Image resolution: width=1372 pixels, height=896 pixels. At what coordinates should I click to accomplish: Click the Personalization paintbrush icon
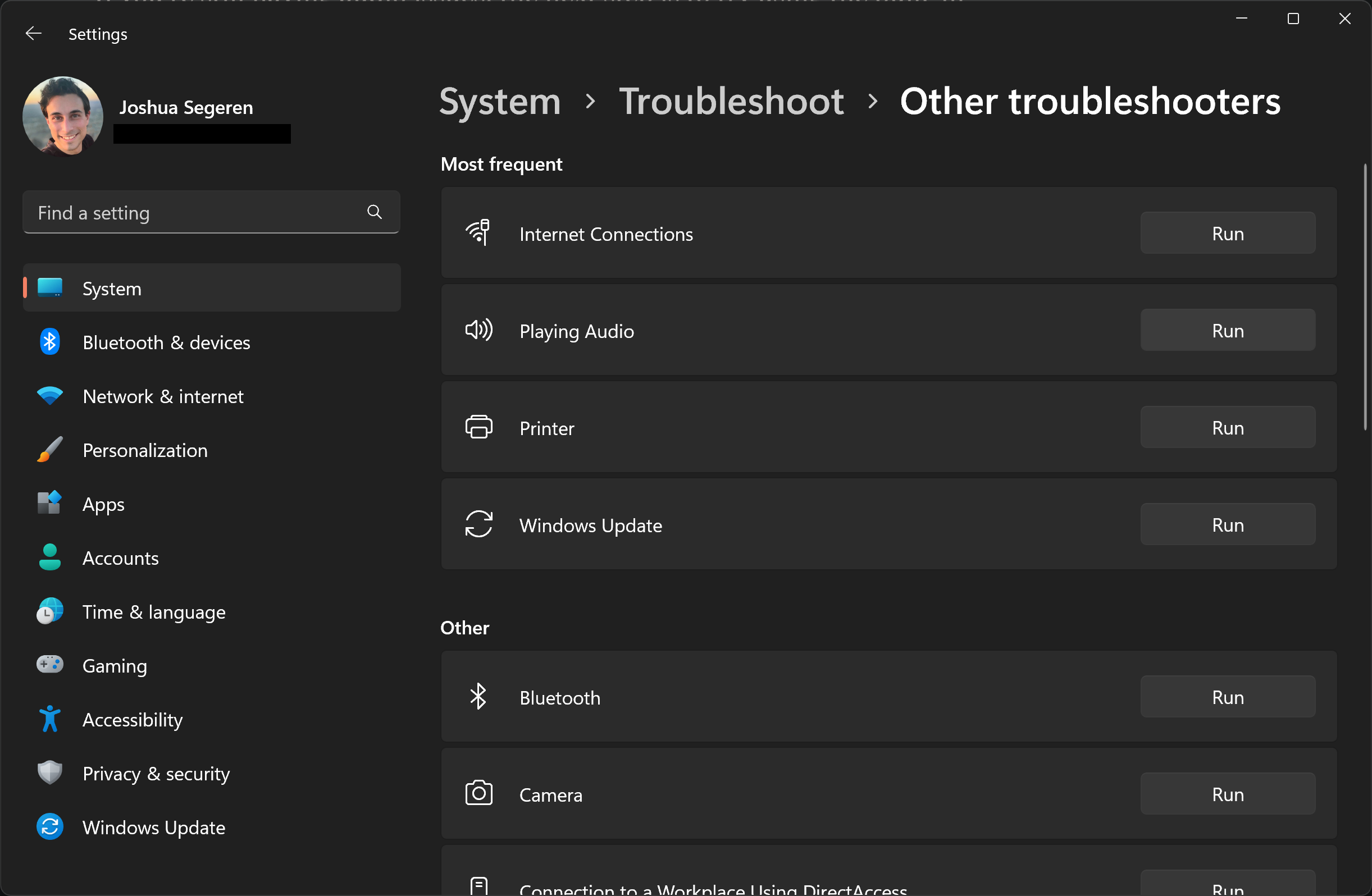(50, 450)
